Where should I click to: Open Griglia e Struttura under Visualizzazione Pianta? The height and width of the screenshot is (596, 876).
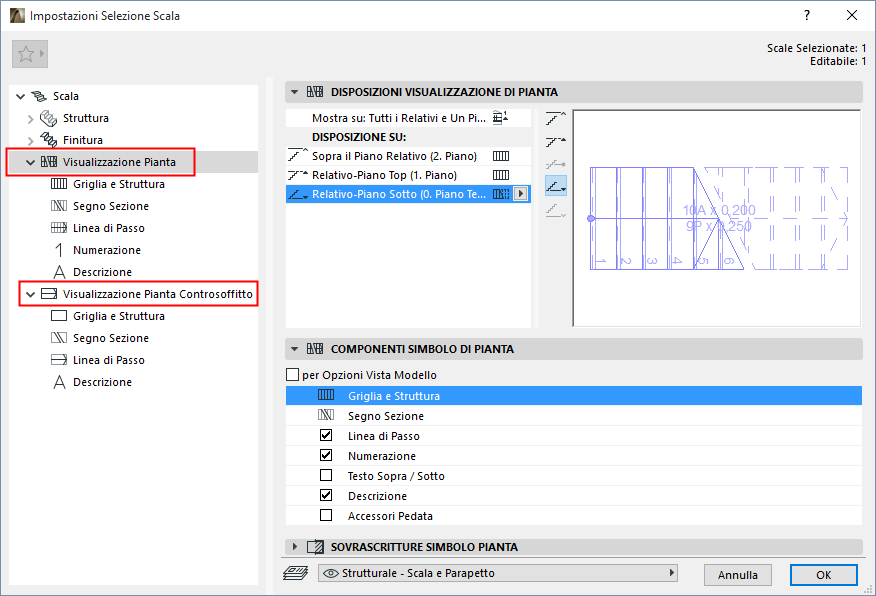(x=118, y=184)
